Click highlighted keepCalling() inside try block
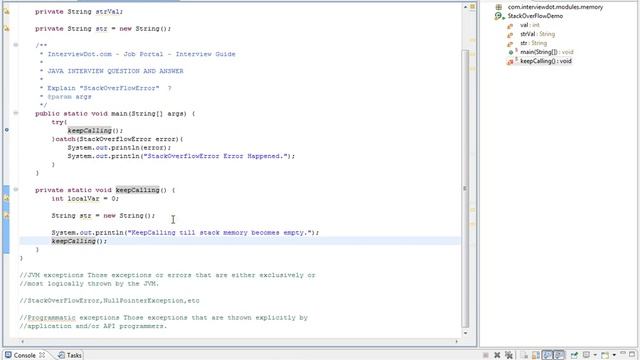Screen dimensions: 640x360 [x=89, y=131]
